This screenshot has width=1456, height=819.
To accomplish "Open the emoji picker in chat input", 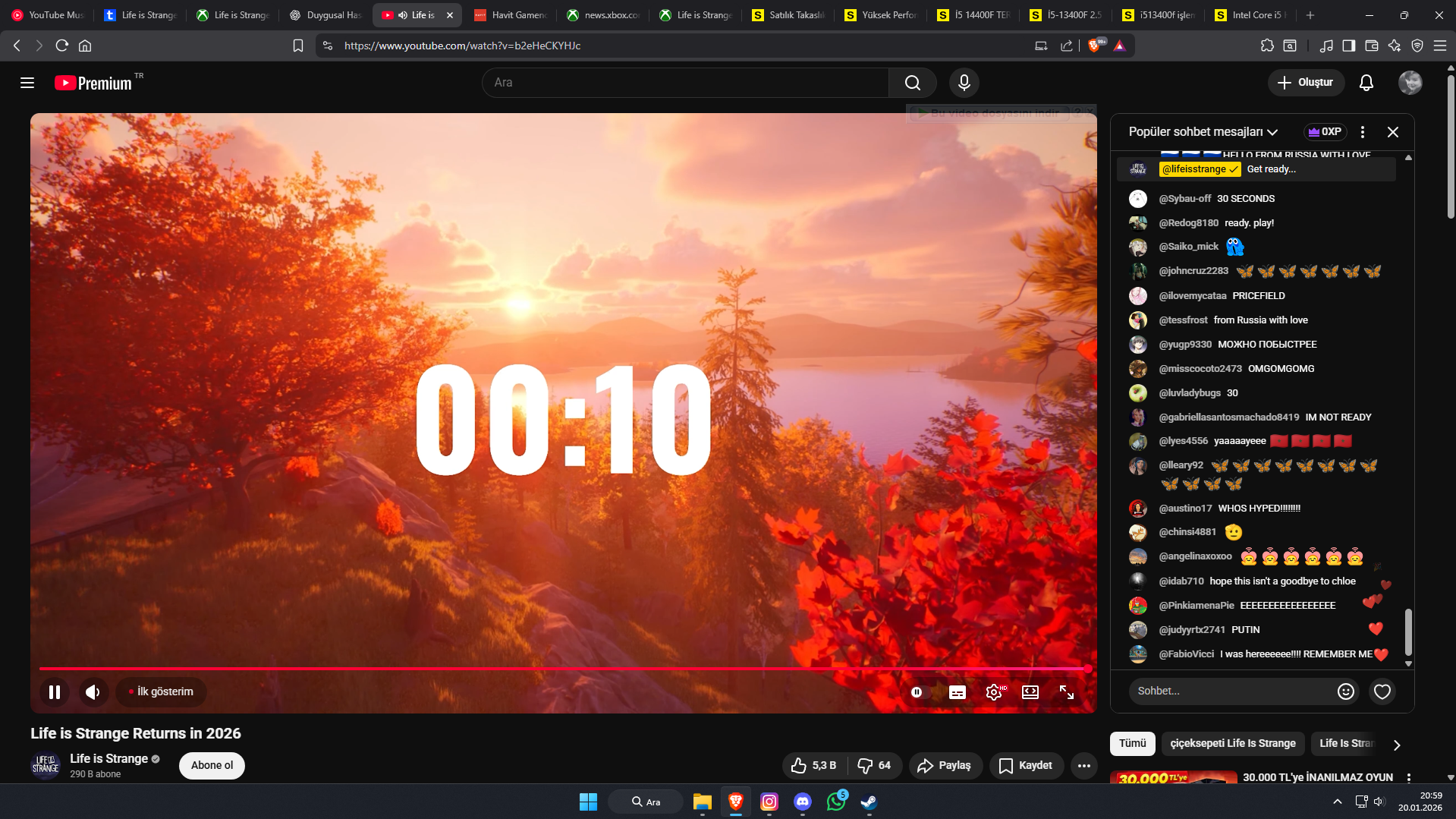I will coord(1346,691).
